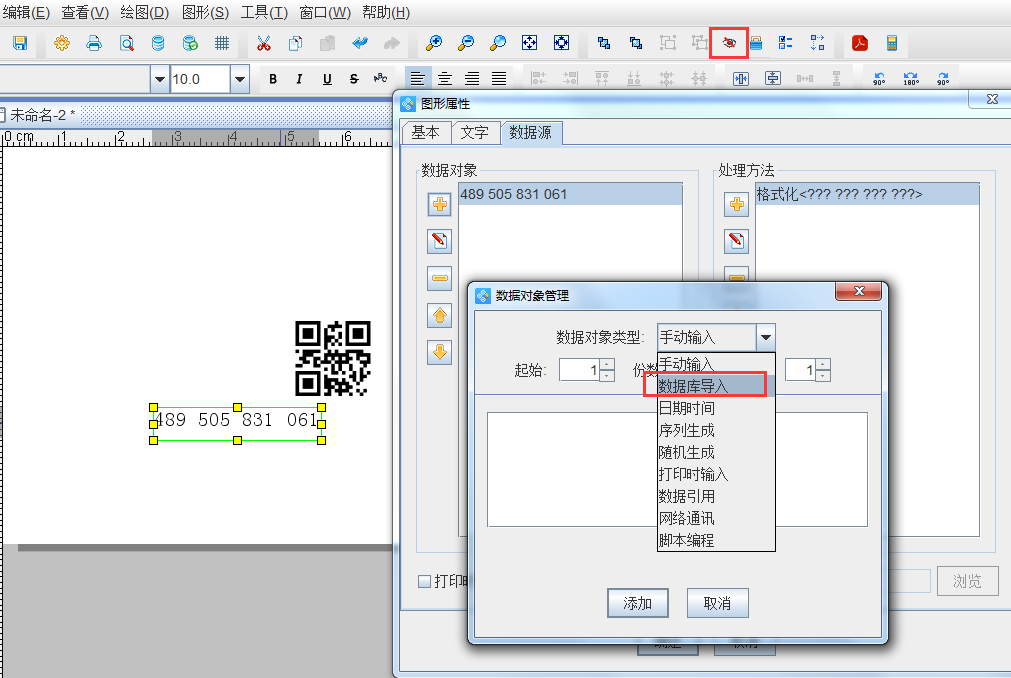The height and width of the screenshot is (678, 1011).
Task: Move the data object up with the arrow icon
Action: tap(439, 316)
